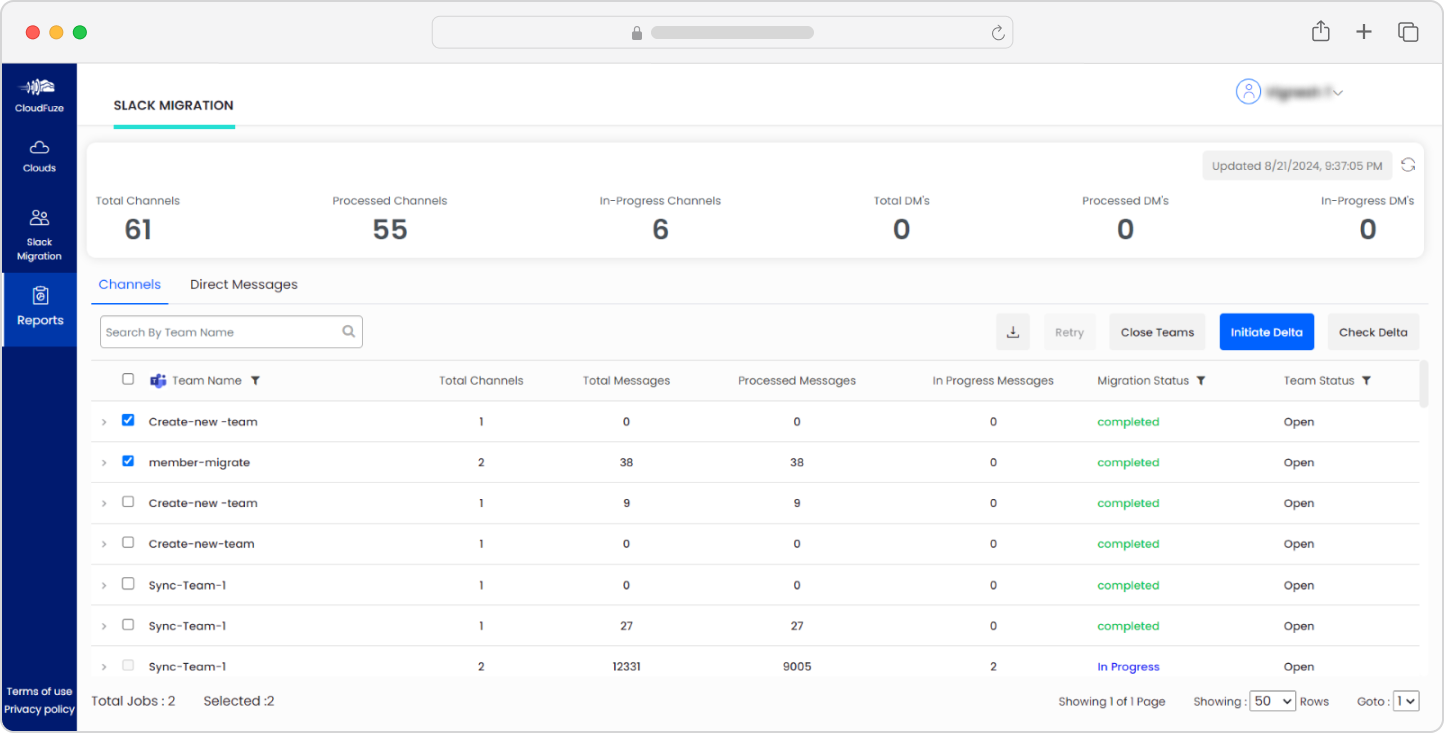Click the Team Status filter icon
The image size is (1444, 733).
(1366, 381)
